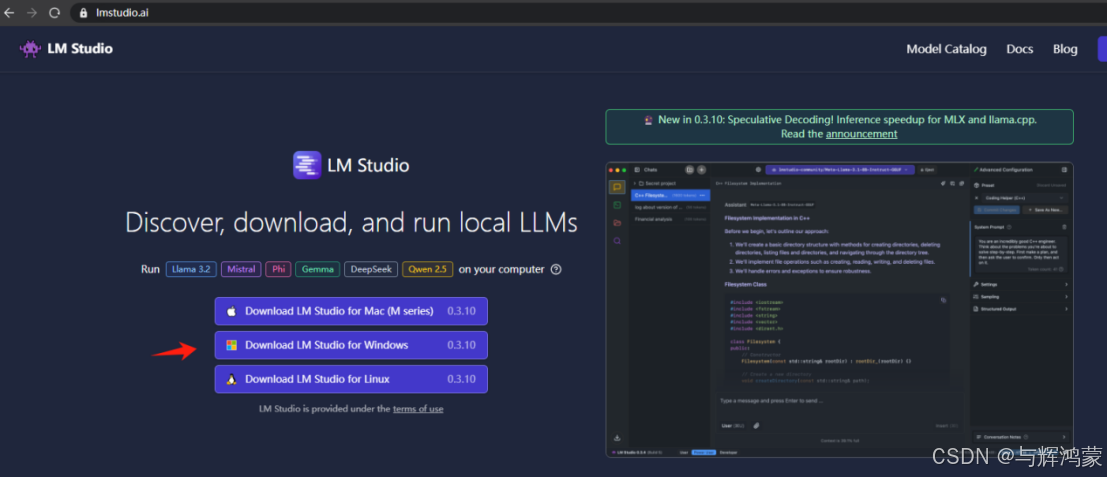Screen dimensions: 1107x477
Task: Click the "on your computer" text
Action: pyautogui.click(x=501, y=269)
